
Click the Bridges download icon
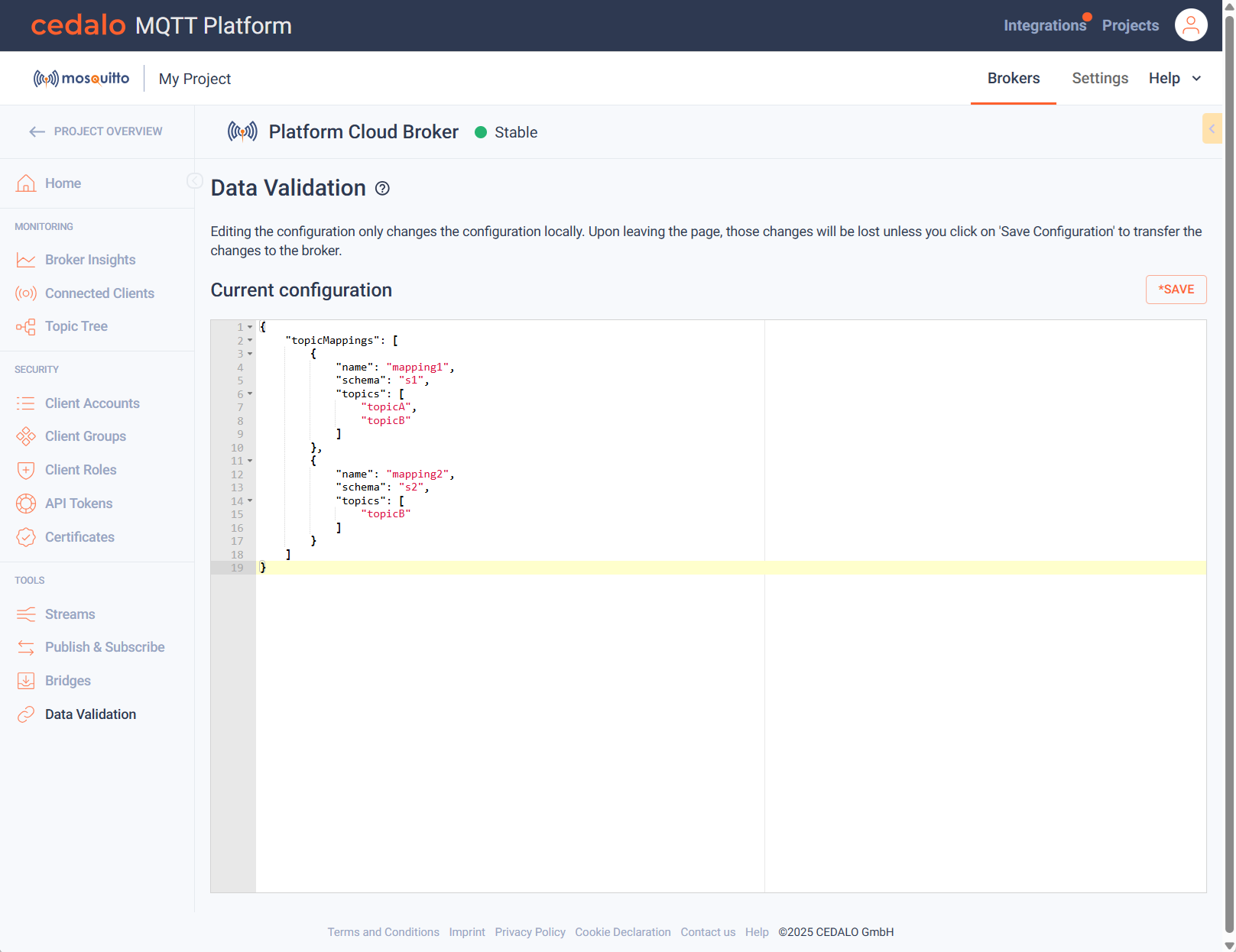coord(26,681)
